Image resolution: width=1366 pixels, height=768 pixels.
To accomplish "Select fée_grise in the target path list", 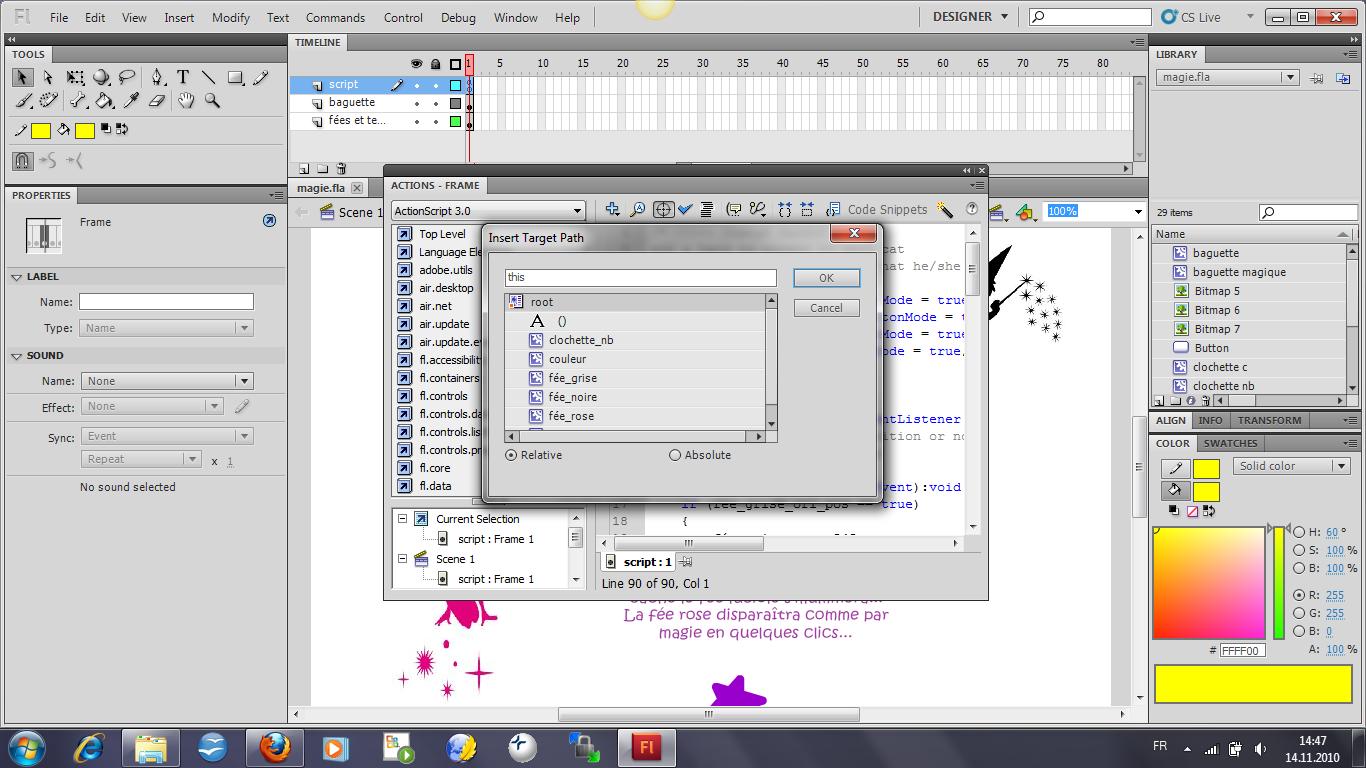I will tap(572, 378).
